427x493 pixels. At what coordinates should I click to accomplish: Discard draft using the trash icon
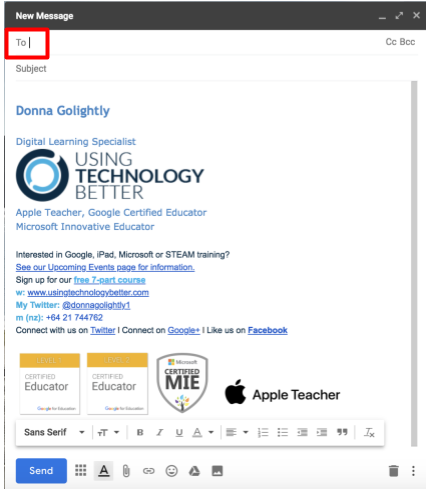pos(394,471)
